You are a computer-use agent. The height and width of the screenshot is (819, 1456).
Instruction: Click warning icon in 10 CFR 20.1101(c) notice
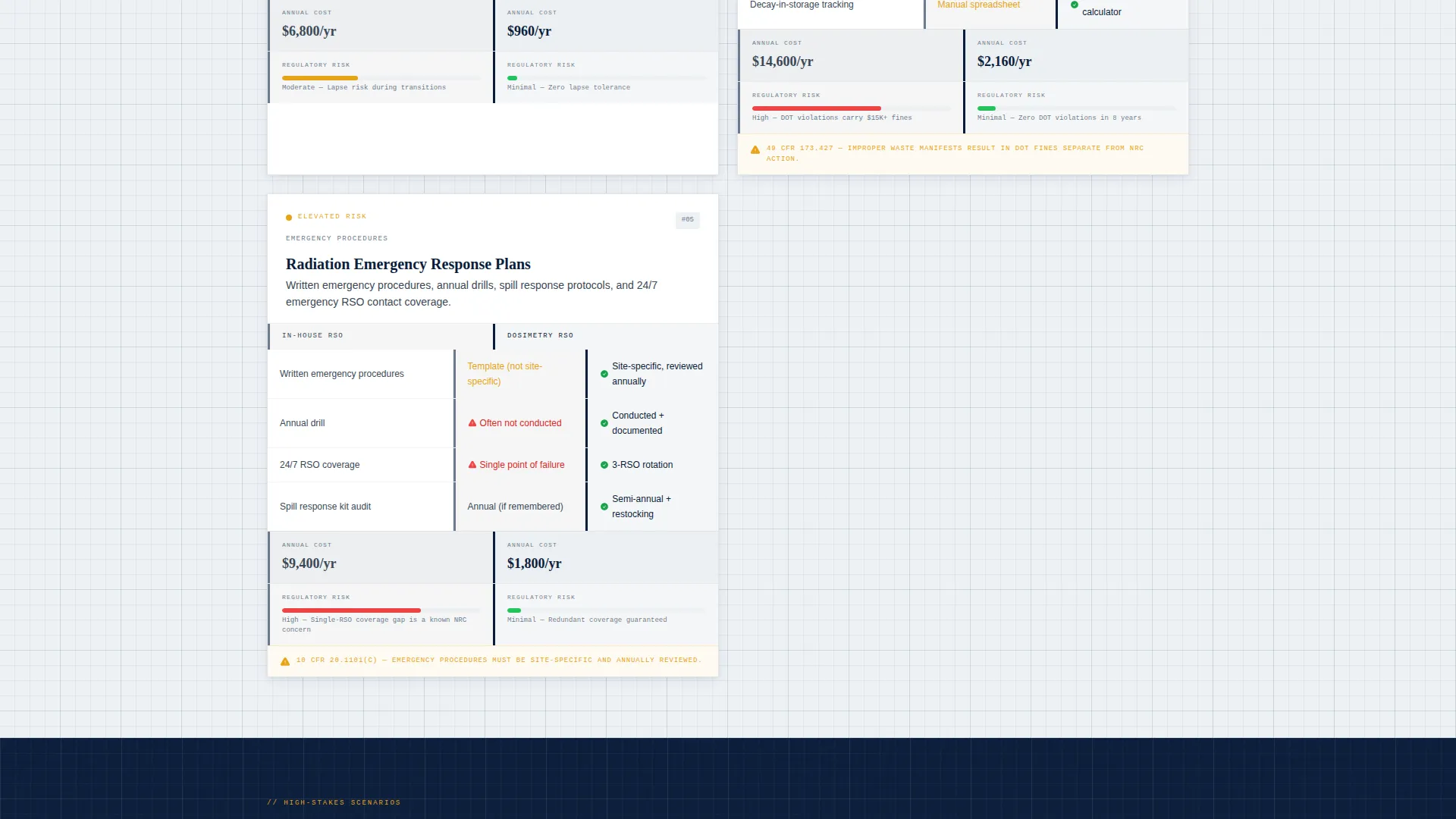[285, 661]
